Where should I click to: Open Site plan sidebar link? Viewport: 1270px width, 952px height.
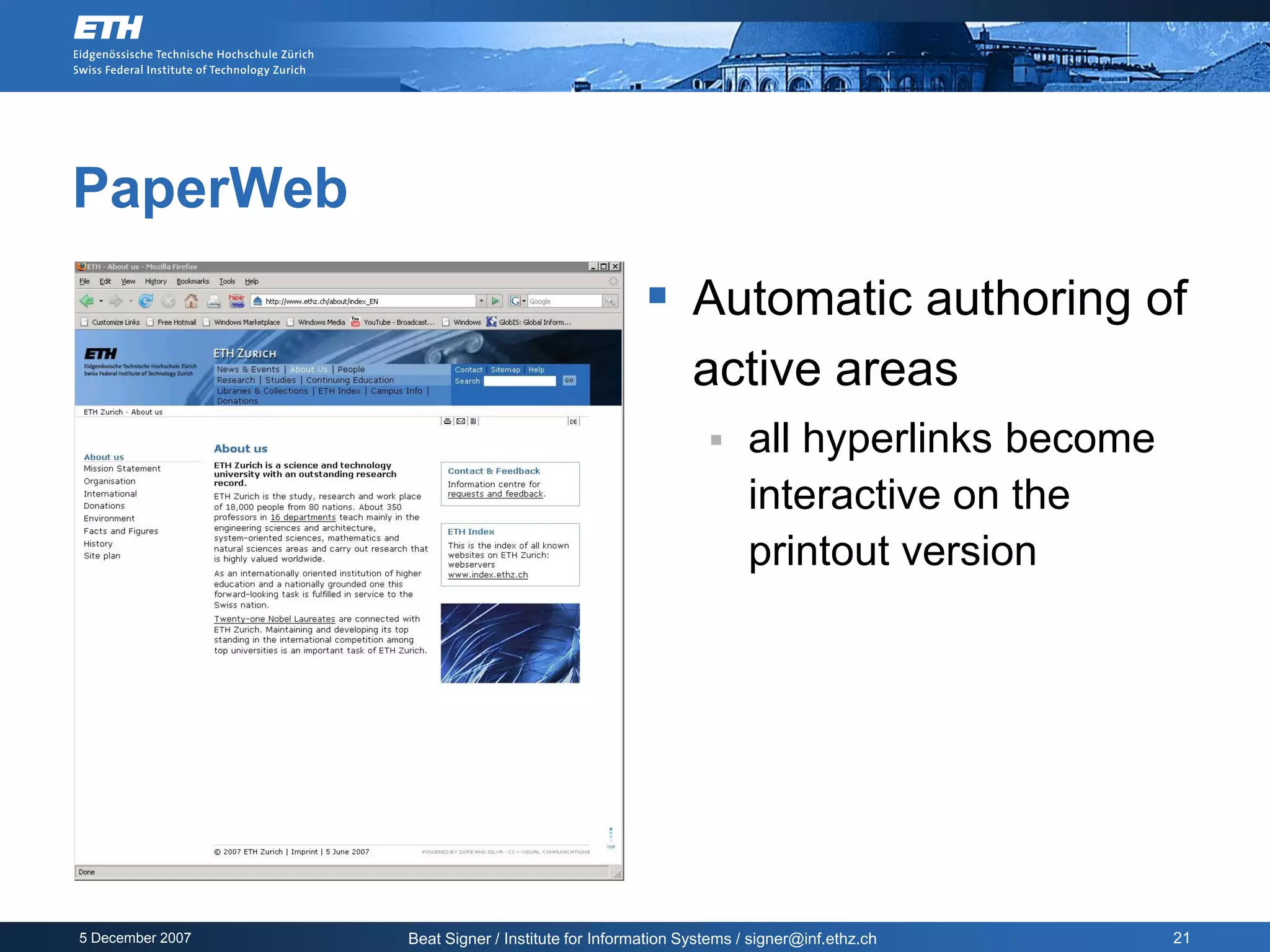(102, 556)
